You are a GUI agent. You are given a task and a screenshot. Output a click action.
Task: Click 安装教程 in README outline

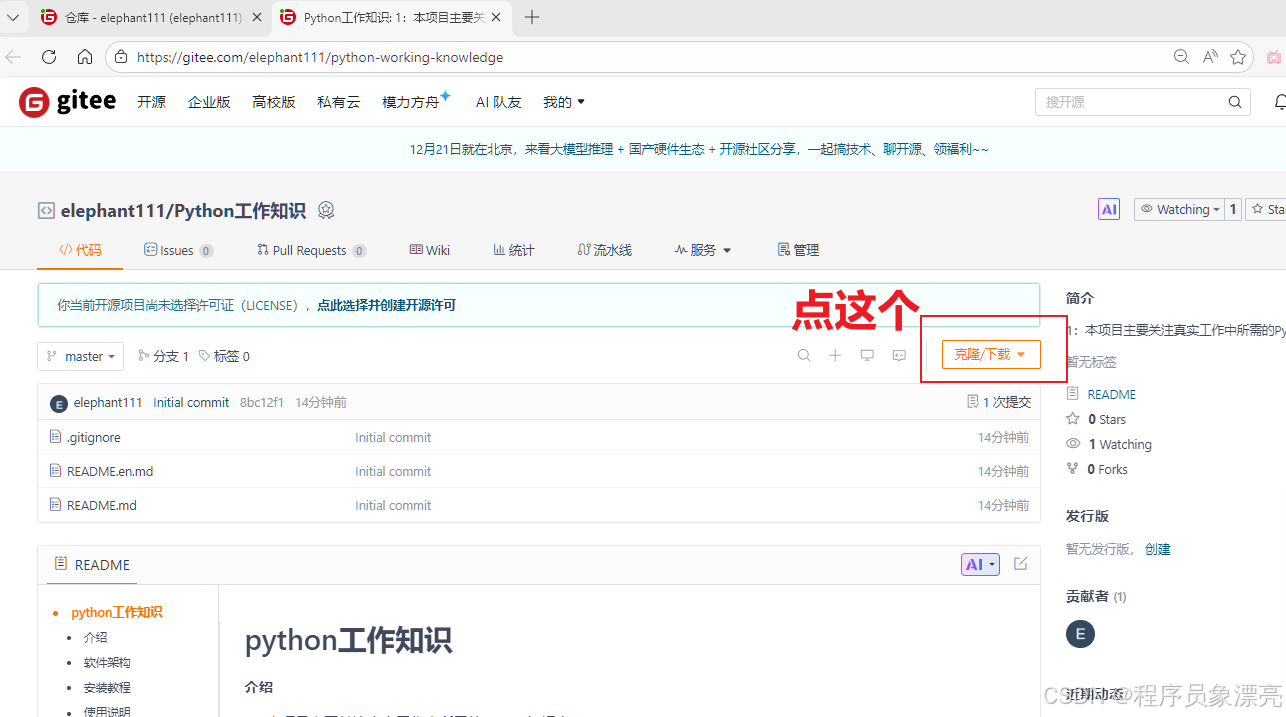click(107, 687)
